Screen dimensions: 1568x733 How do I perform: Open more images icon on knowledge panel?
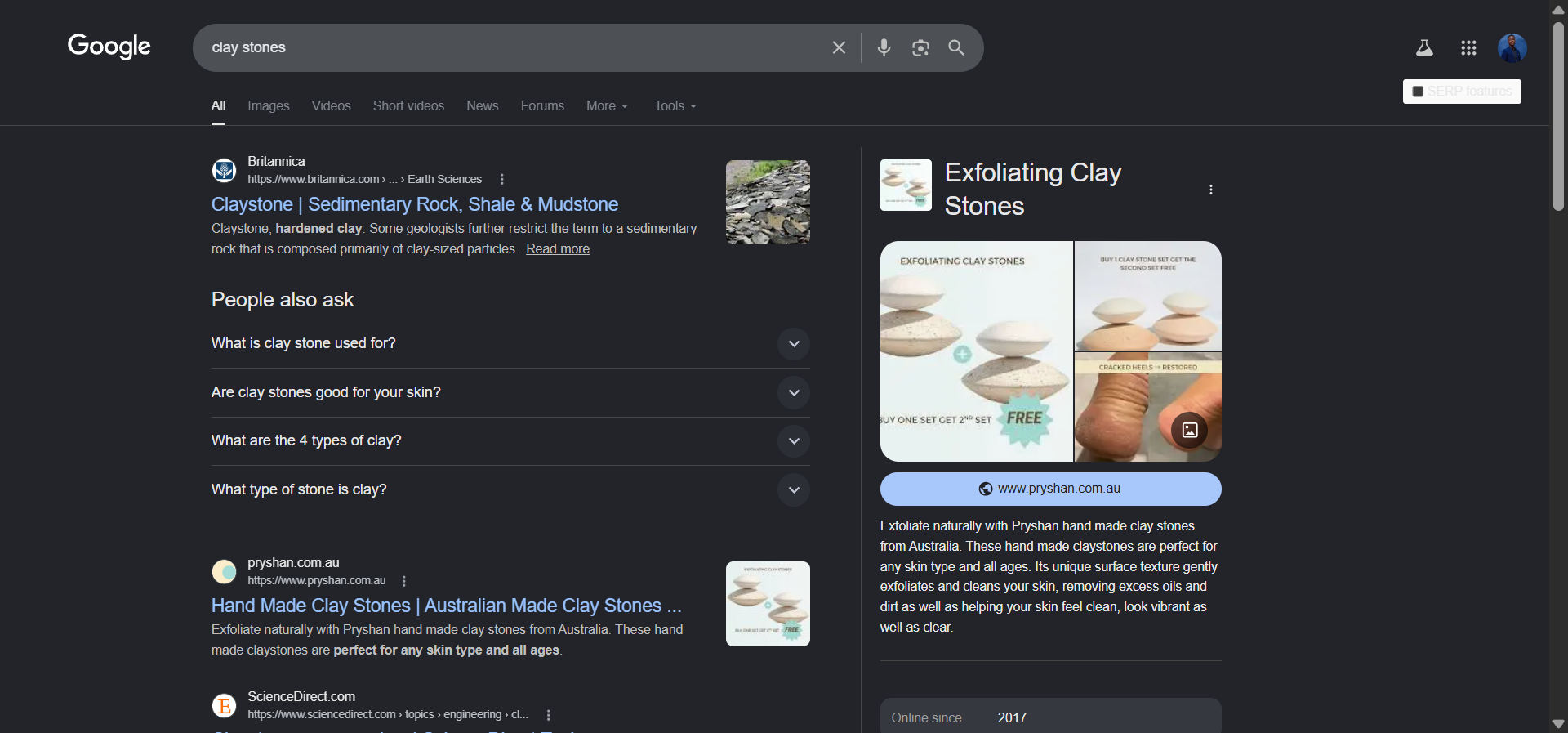pyautogui.click(x=1190, y=430)
